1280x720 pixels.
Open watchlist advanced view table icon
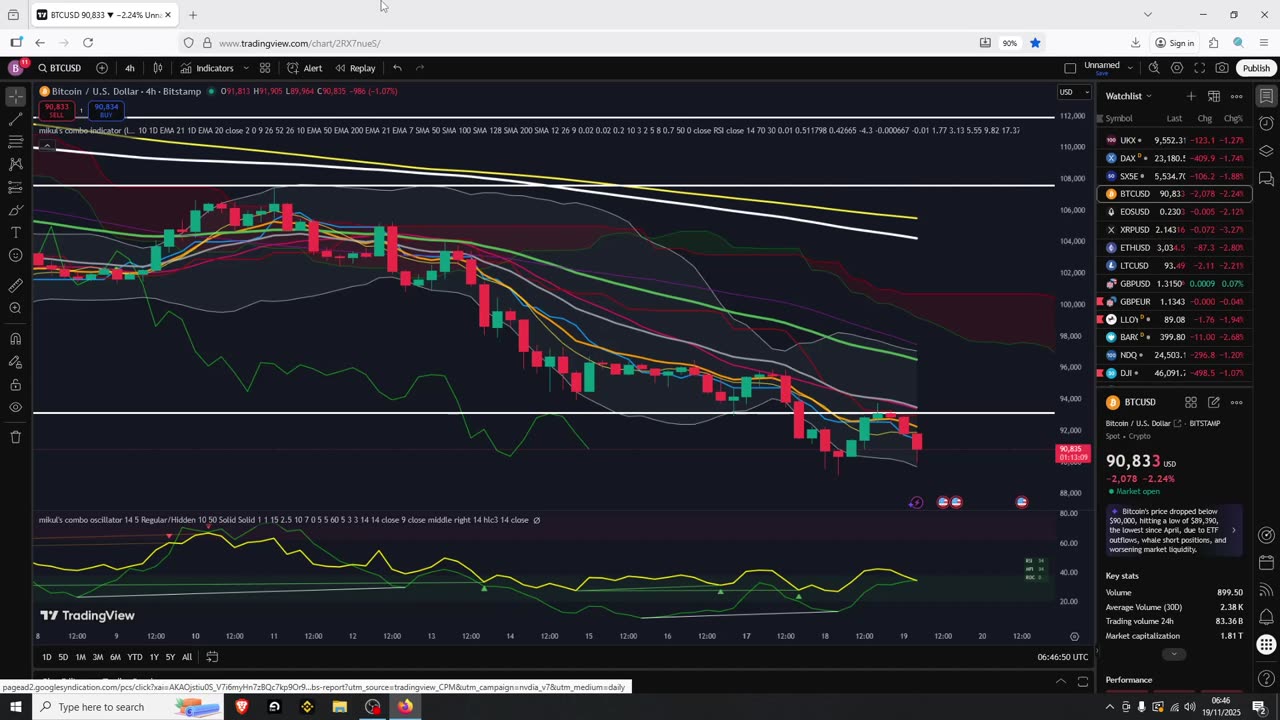pos(1213,96)
